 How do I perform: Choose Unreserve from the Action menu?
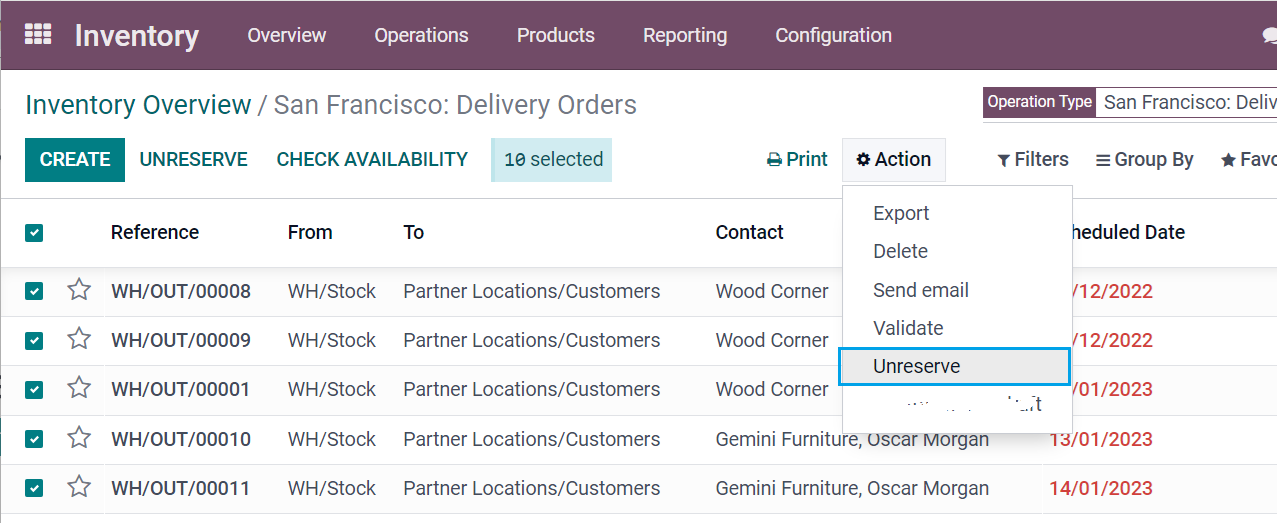(x=916, y=366)
